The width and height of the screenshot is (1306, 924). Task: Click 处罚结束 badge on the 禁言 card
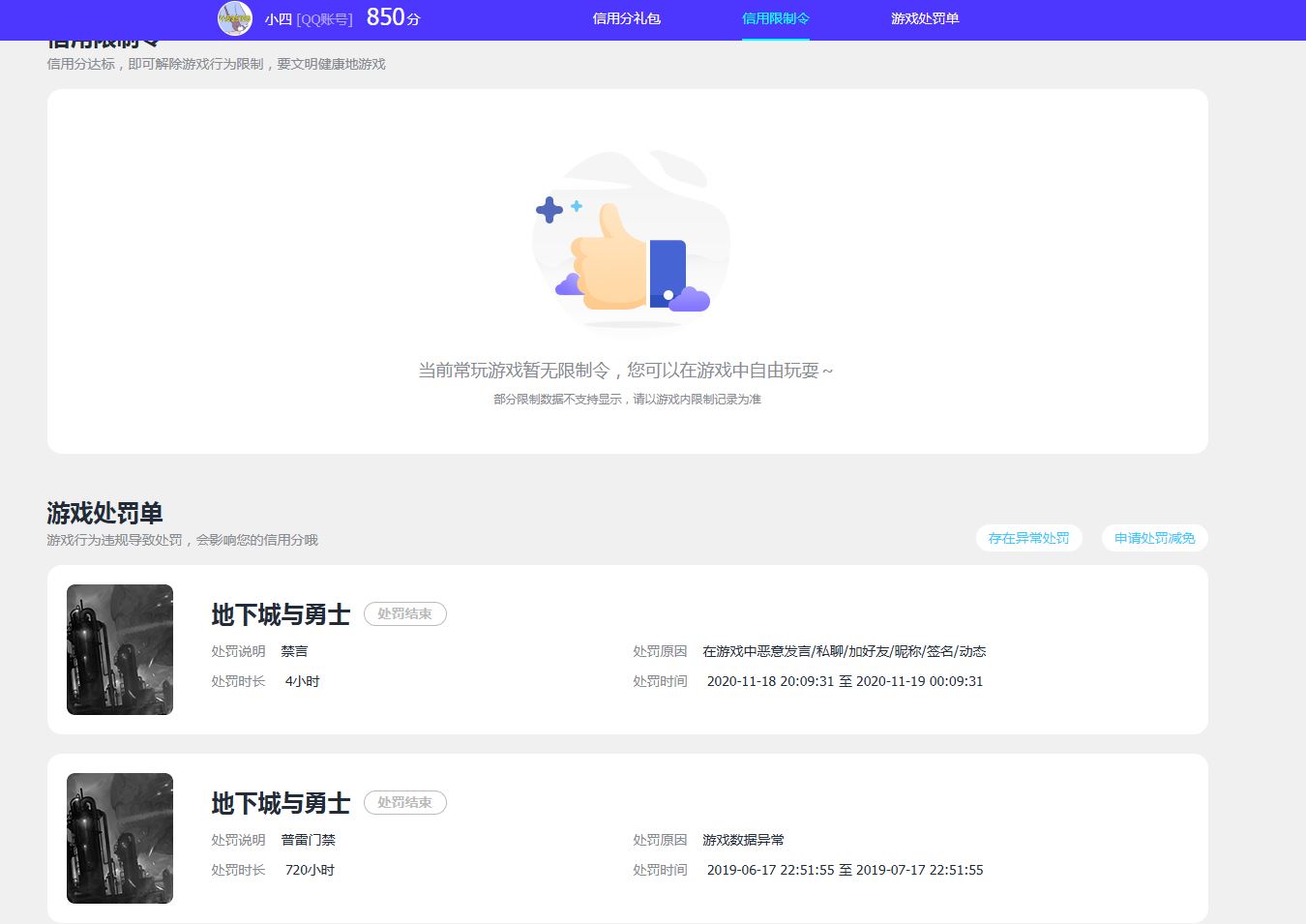[405, 613]
